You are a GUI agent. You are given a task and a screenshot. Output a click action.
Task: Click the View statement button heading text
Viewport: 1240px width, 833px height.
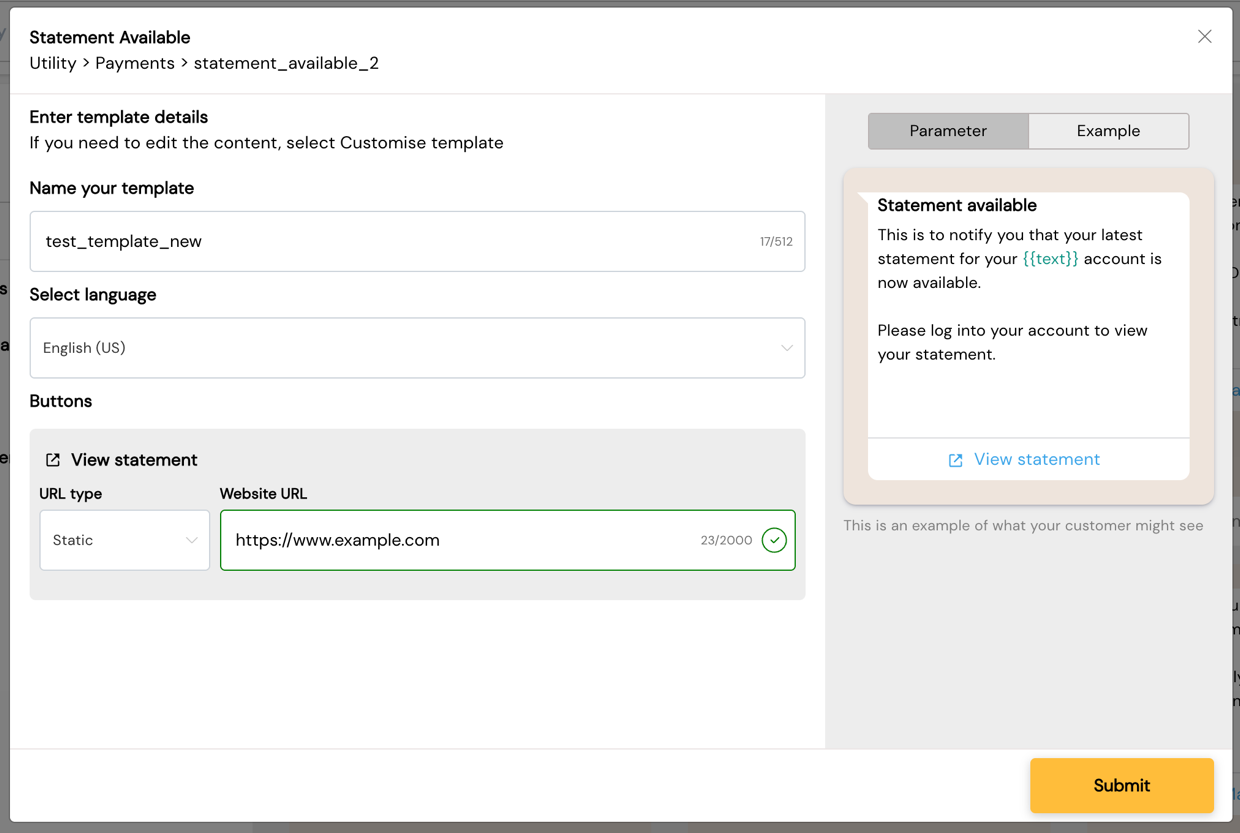(x=134, y=460)
